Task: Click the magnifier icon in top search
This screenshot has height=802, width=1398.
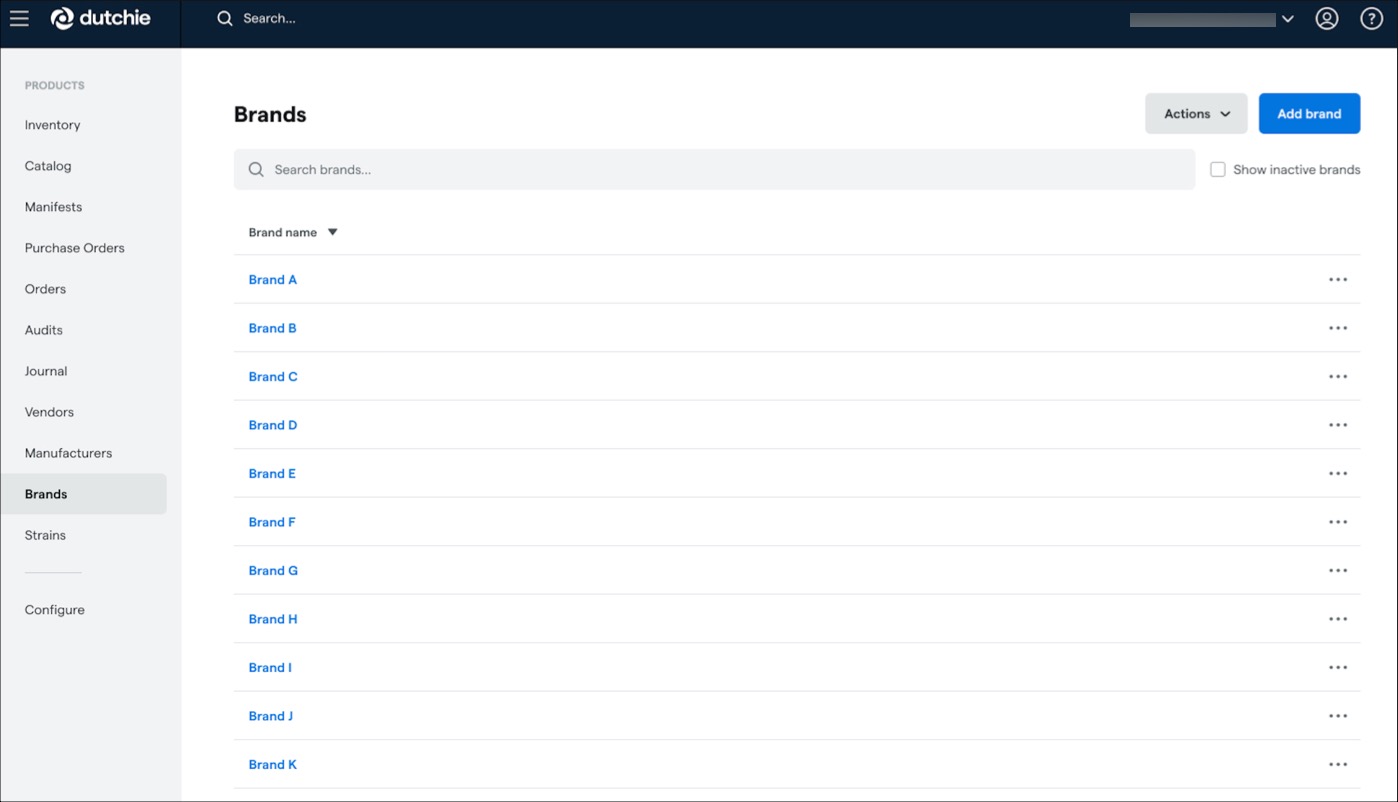Action: click(225, 18)
